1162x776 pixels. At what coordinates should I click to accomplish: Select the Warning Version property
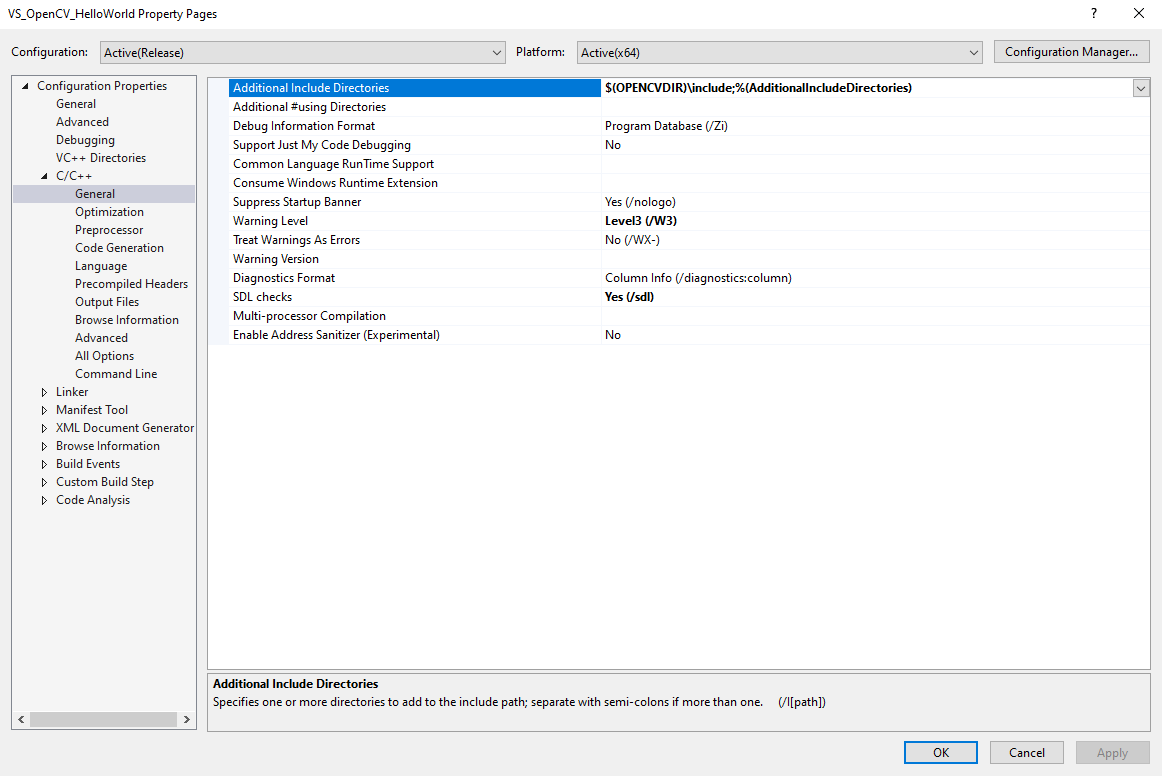point(415,259)
